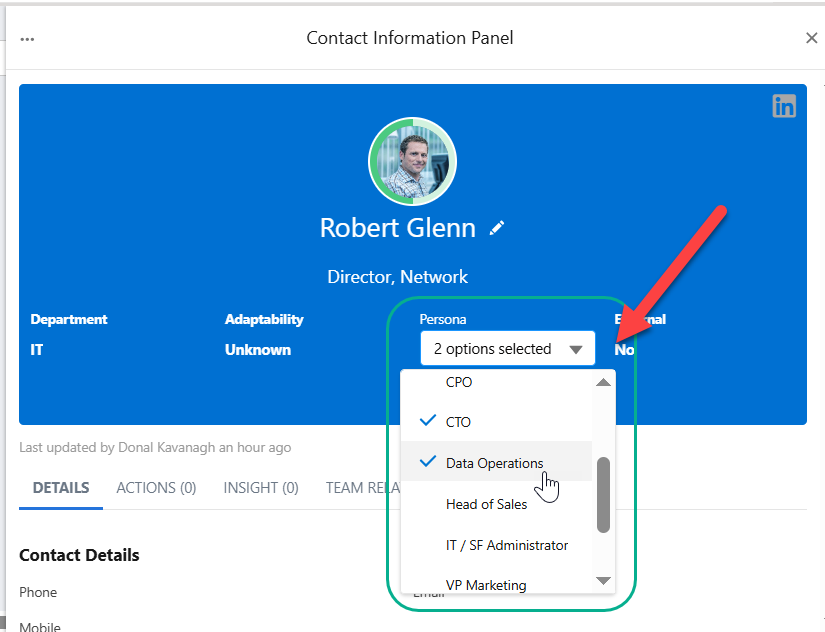Click the Department value IT

37,350
